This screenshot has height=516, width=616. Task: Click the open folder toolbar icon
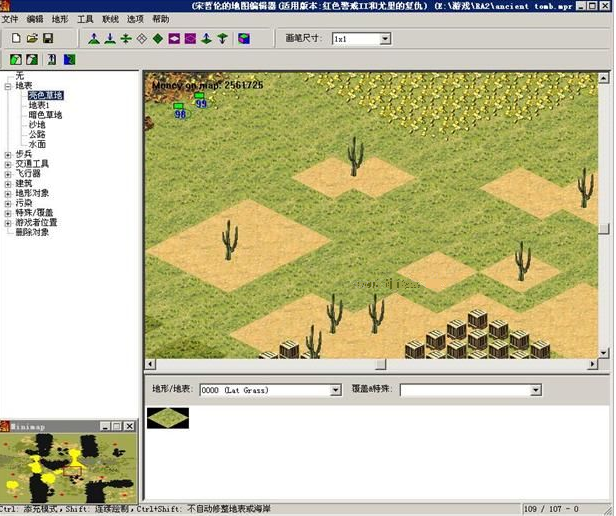click(x=32, y=39)
